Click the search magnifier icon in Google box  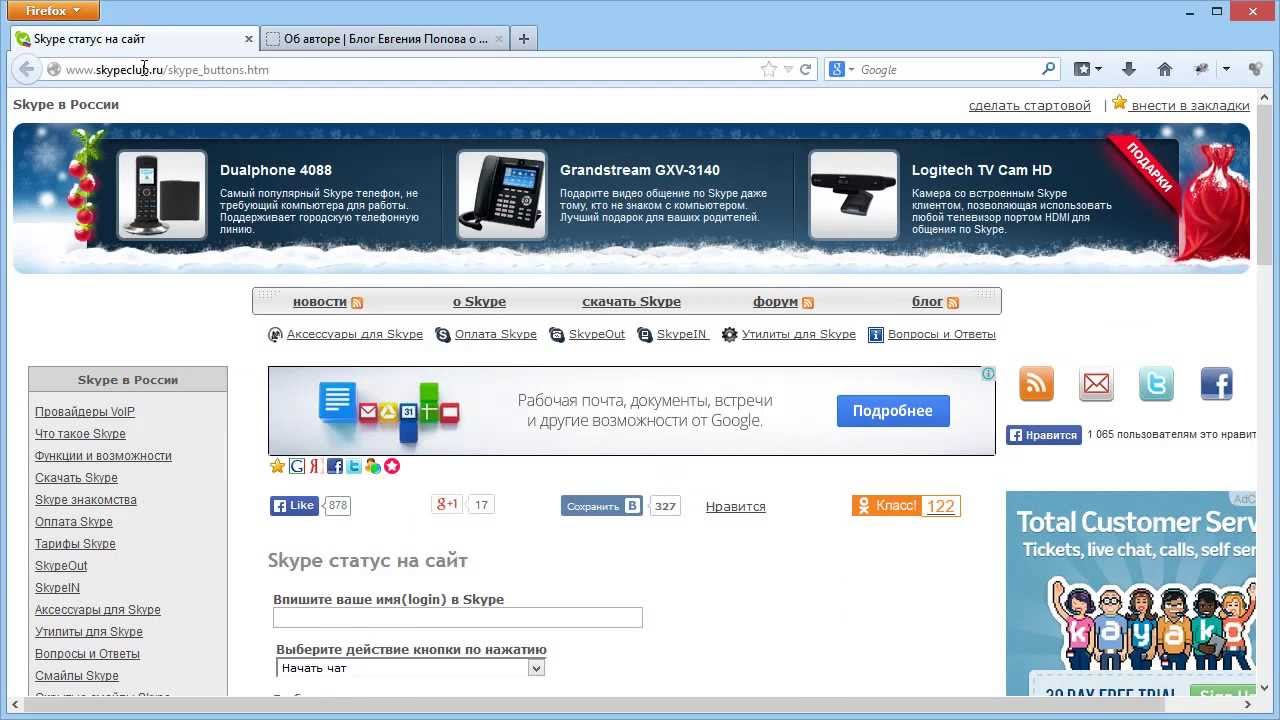1048,69
